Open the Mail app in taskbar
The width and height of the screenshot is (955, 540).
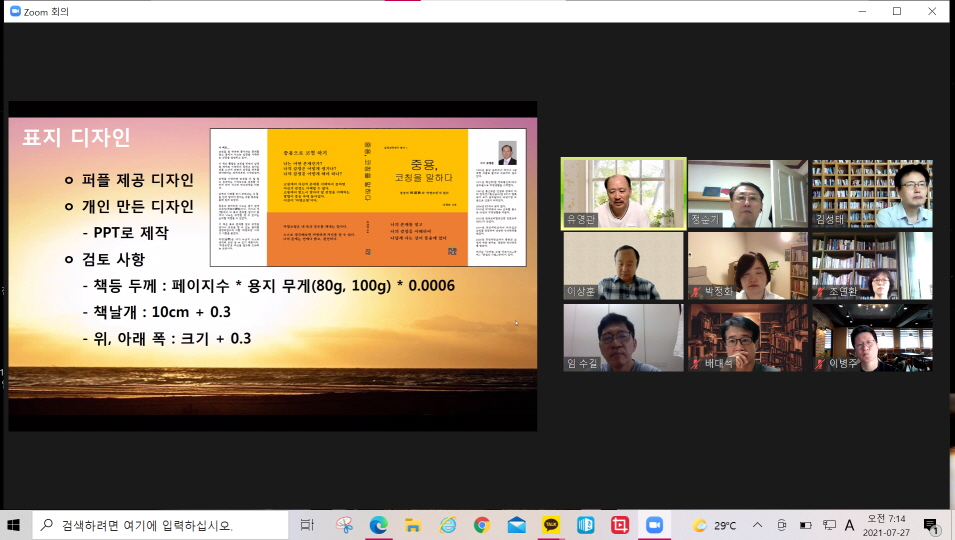[516, 524]
